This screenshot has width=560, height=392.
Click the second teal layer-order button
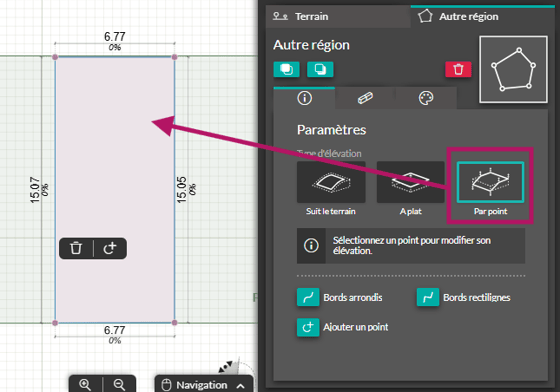point(320,69)
